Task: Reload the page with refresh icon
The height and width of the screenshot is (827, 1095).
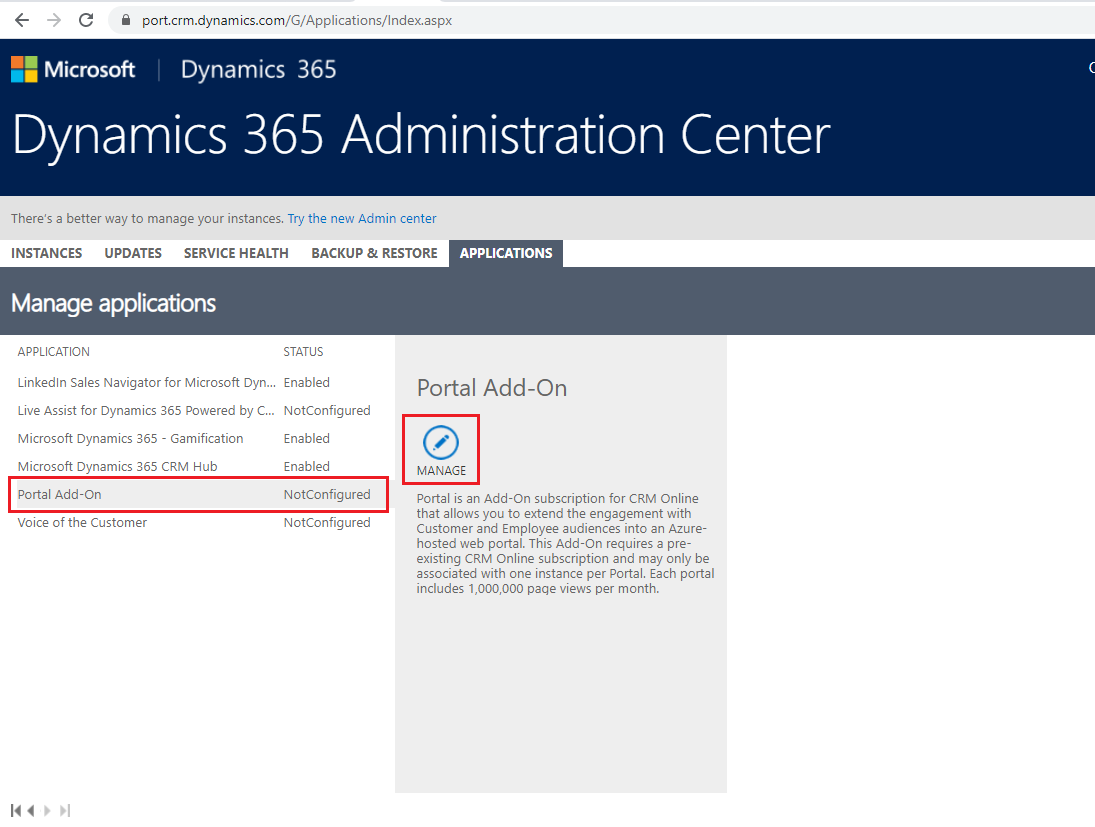Action: click(x=86, y=20)
